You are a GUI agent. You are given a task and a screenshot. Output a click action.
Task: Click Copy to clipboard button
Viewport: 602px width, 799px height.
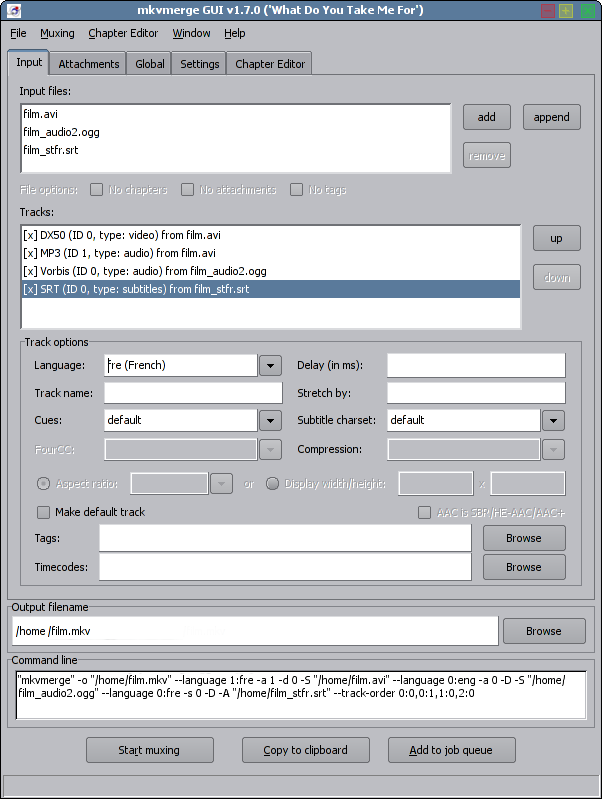305,750
